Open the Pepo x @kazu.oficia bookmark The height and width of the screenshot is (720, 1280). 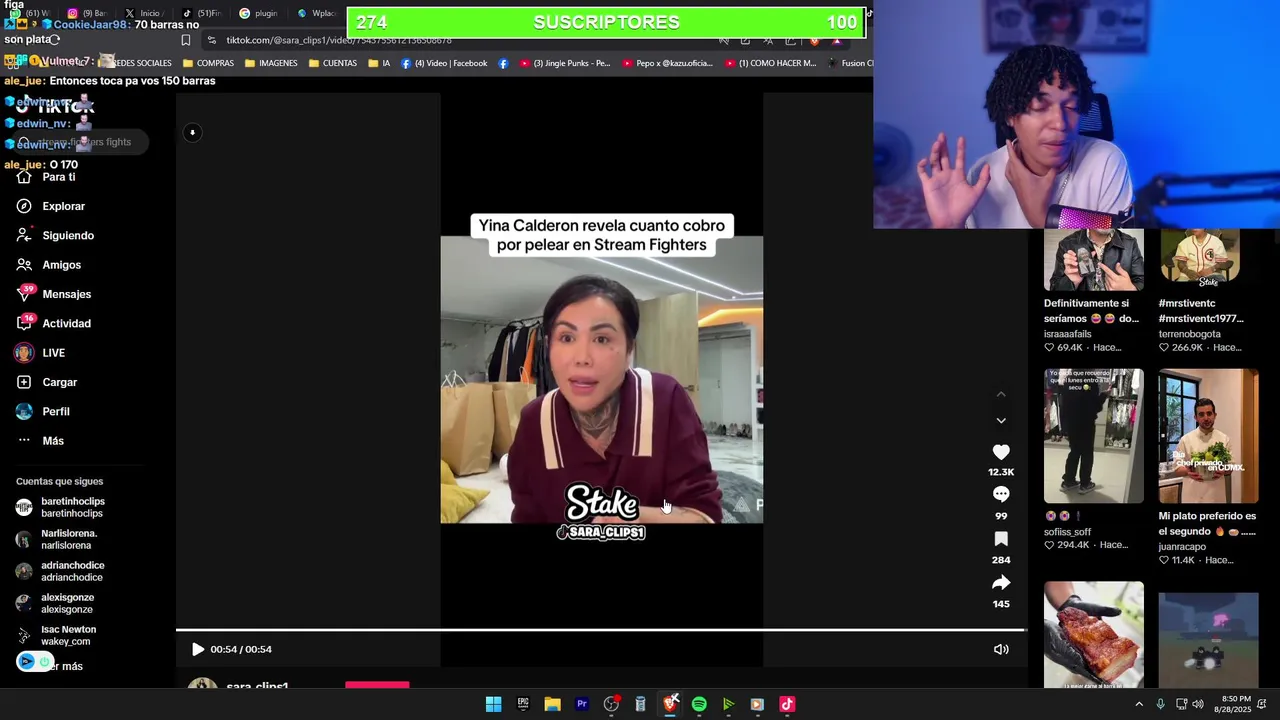point(668,63)
